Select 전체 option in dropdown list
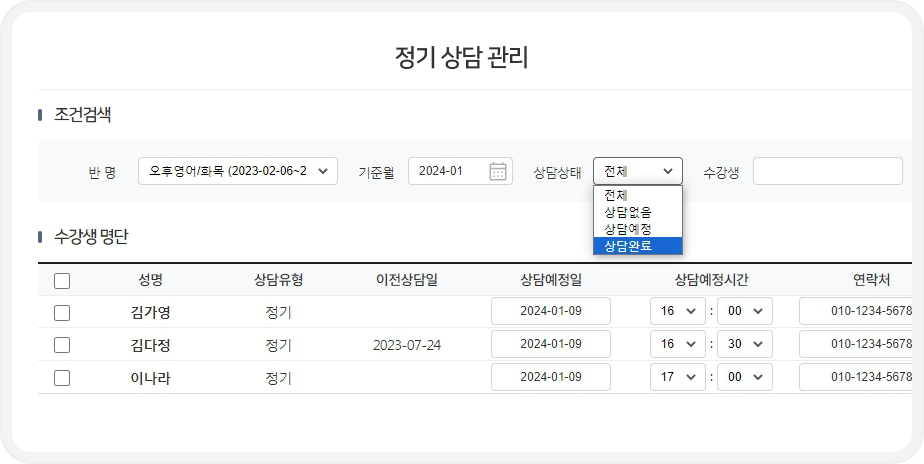This screenshot has height=464, width=924. pos(638,195)
